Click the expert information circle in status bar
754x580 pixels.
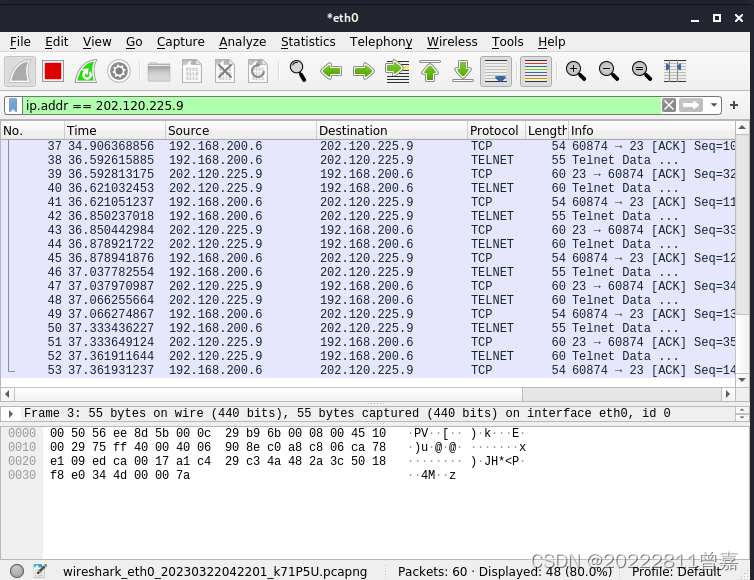17,571
